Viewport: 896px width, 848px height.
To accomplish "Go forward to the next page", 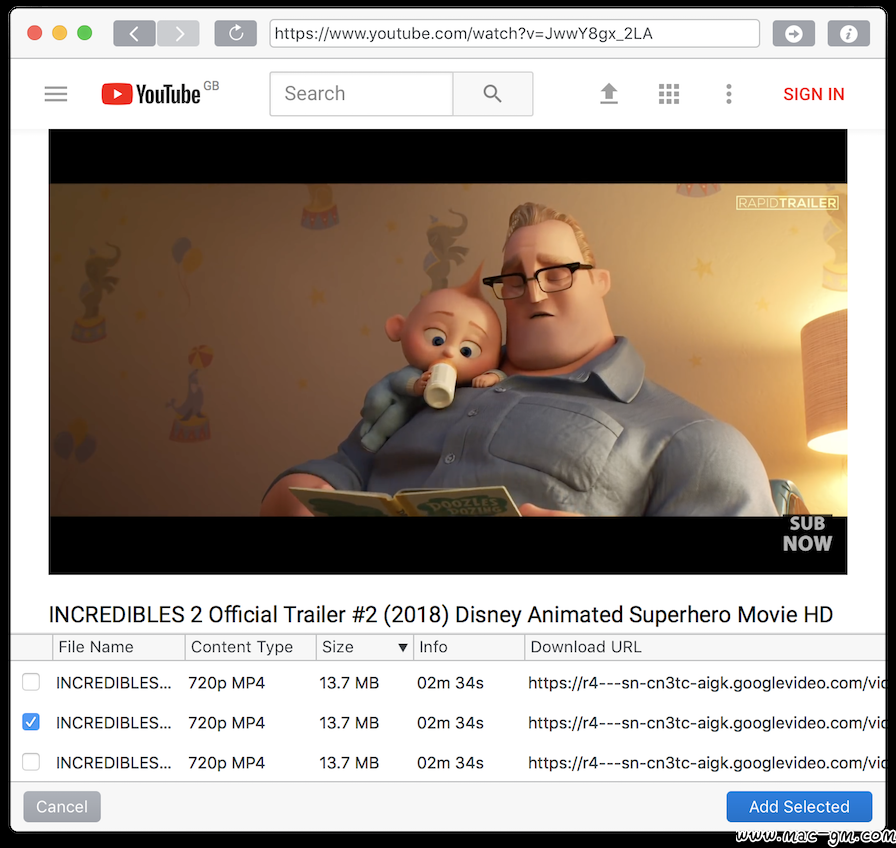I will 178,34.
